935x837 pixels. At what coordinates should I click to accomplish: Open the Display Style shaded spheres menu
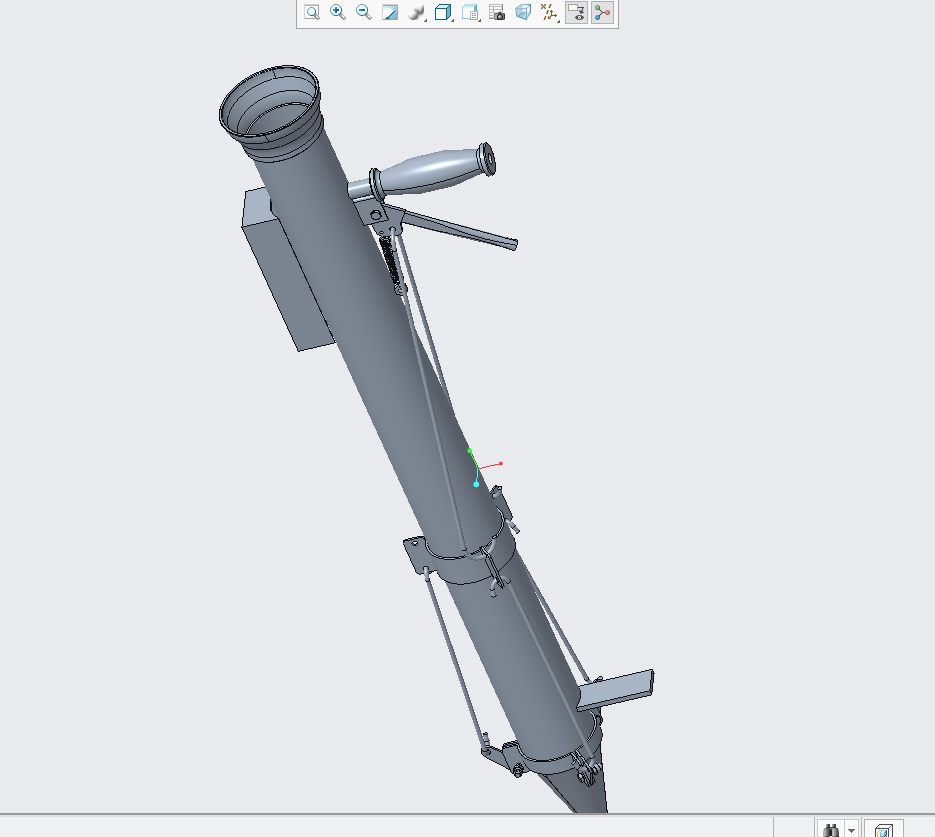click(417, 13)
